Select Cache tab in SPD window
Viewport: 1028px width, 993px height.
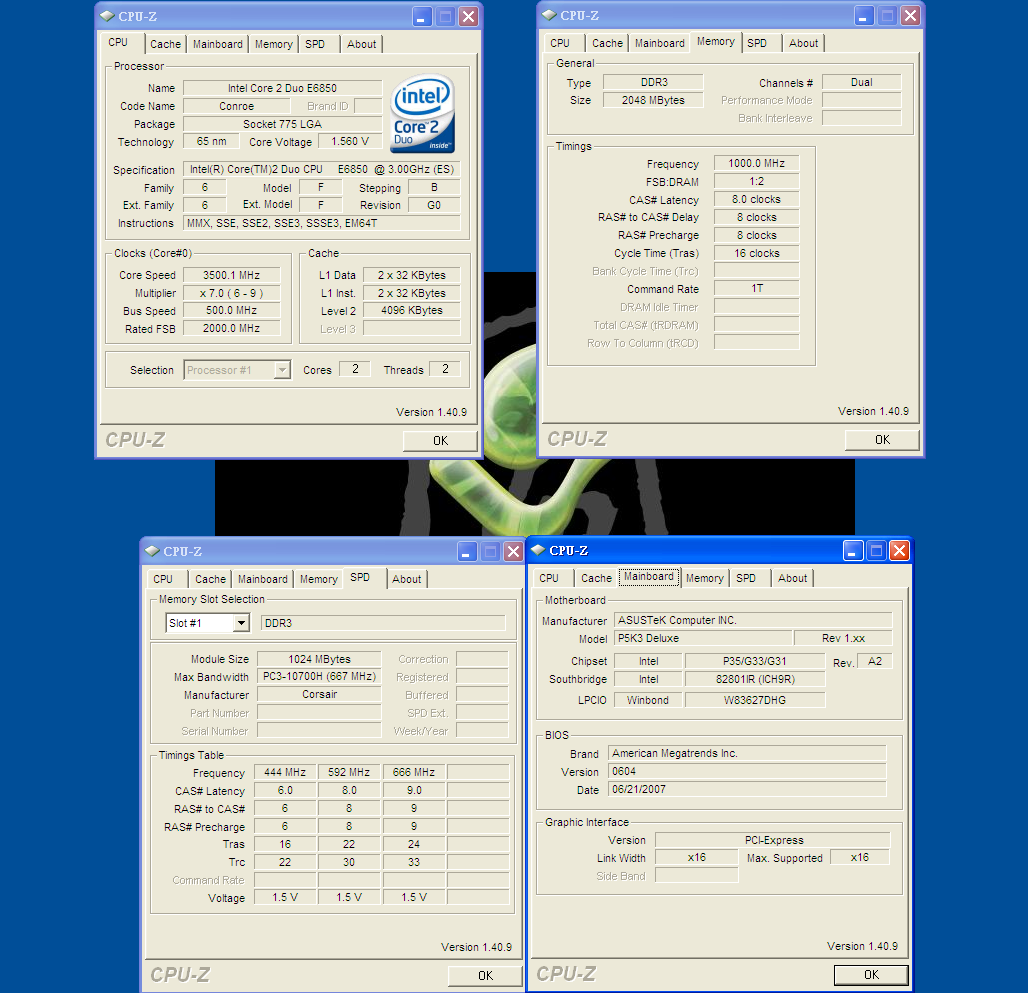[x=210, y=579]
